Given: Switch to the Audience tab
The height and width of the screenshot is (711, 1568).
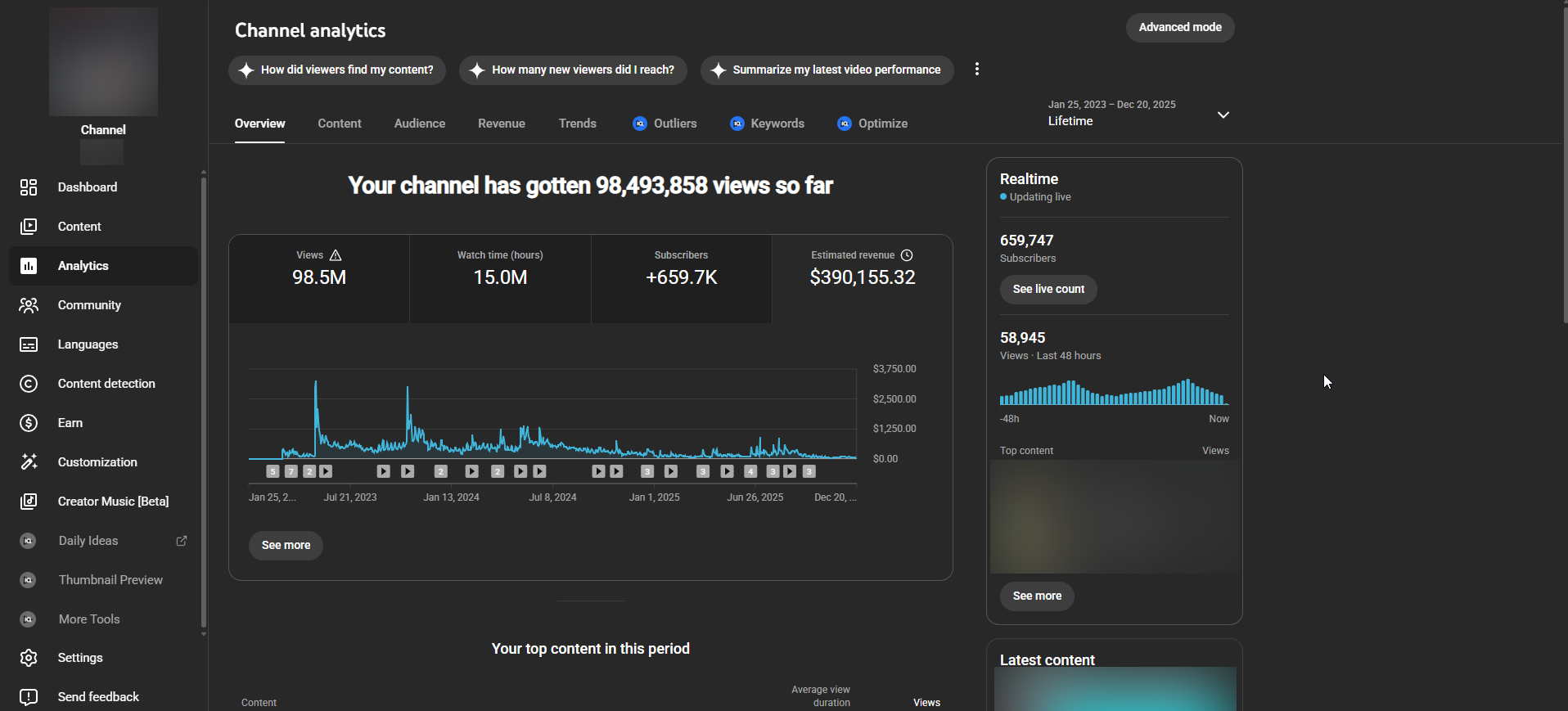Looking at the screenshot, I should 419,124.
